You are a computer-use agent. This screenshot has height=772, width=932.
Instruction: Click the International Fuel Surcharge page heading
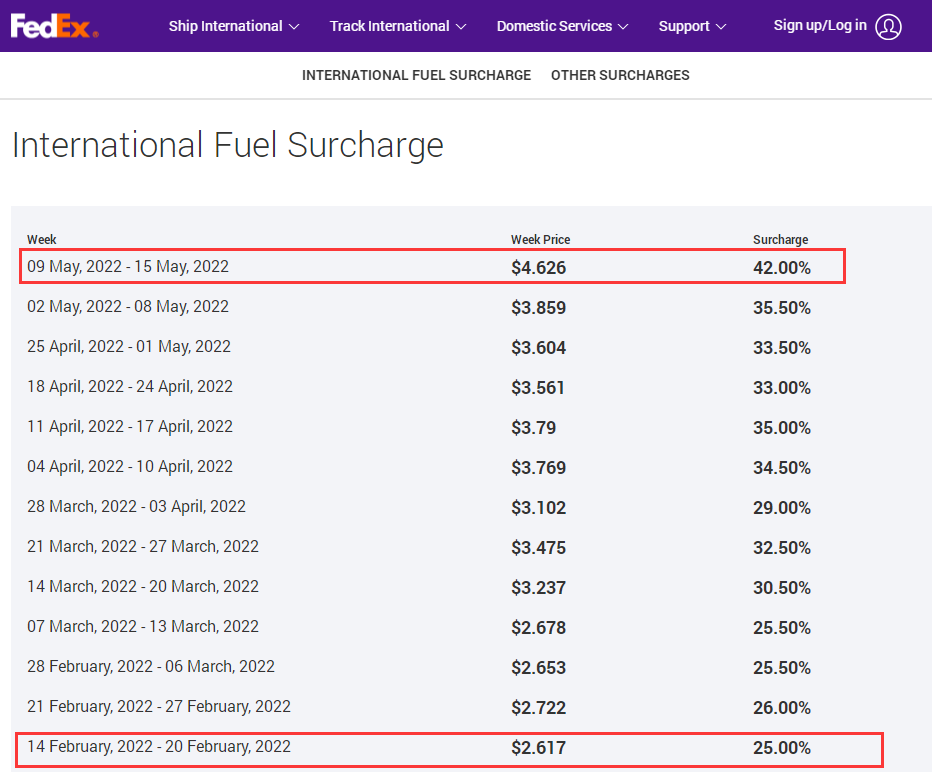pyautogui.click(x=227, y=145)
